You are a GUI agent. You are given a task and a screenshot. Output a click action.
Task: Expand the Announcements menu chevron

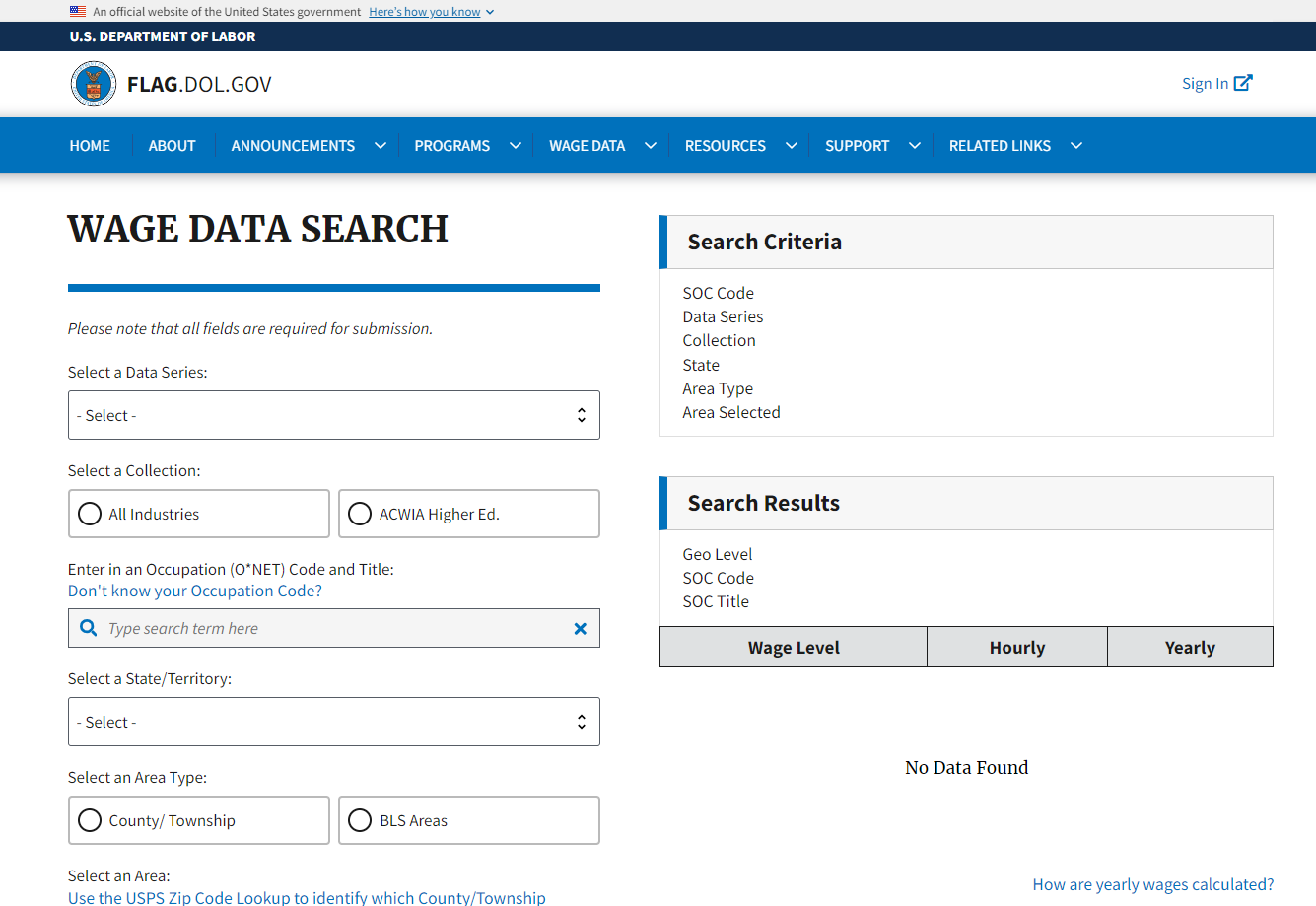pyautogui.click(x=381, y=146)
